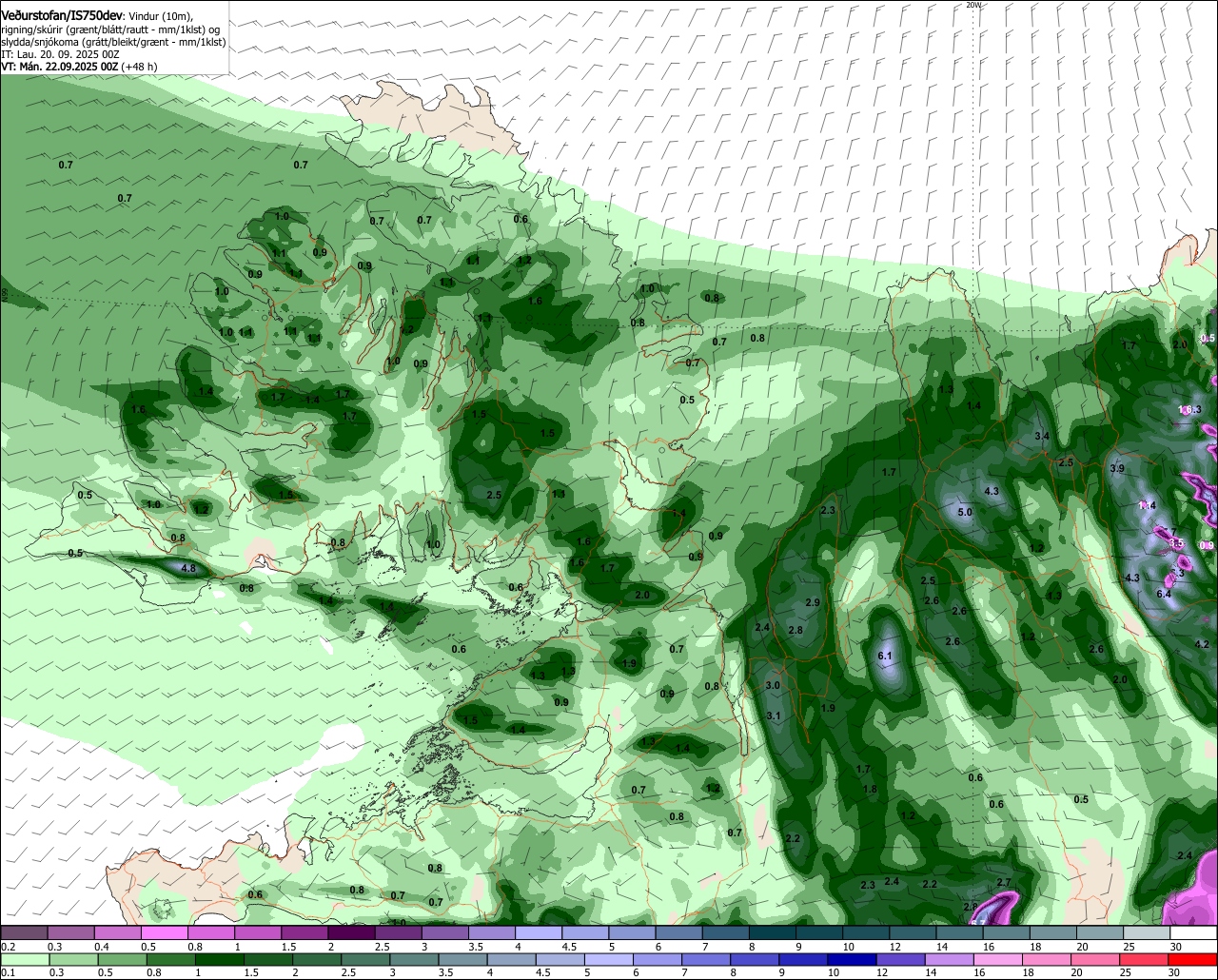Screen dimensions: 1218x980
Task: Click the 3.9 precipitation value on map
Action: point(1117,468)
